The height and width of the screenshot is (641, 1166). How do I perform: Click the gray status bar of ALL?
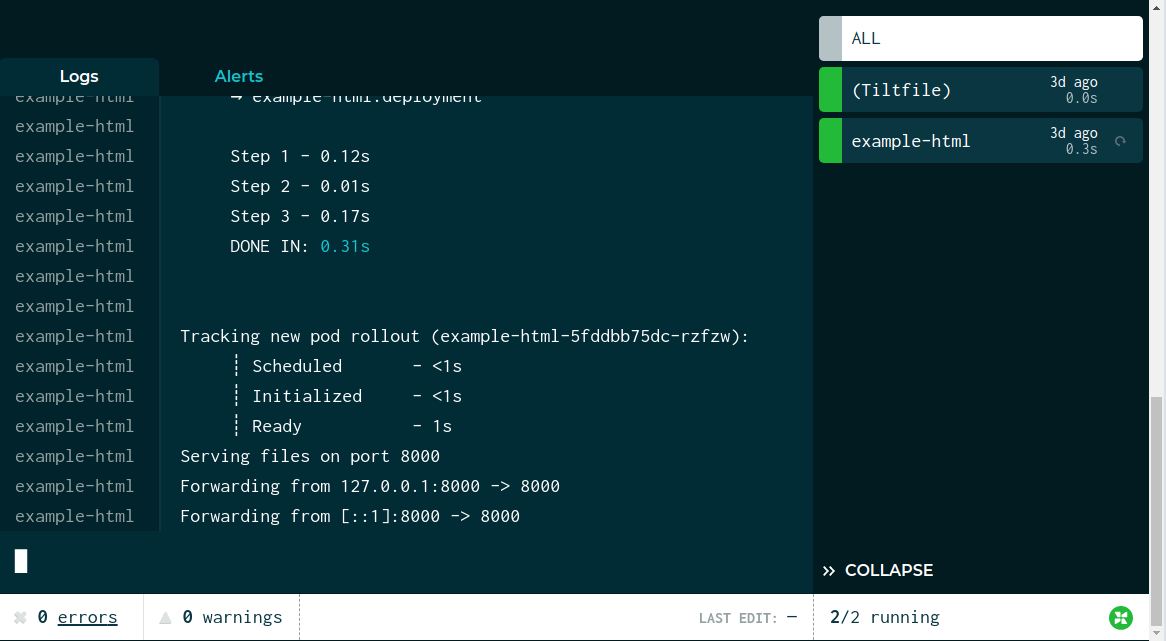tap(831, 39)
